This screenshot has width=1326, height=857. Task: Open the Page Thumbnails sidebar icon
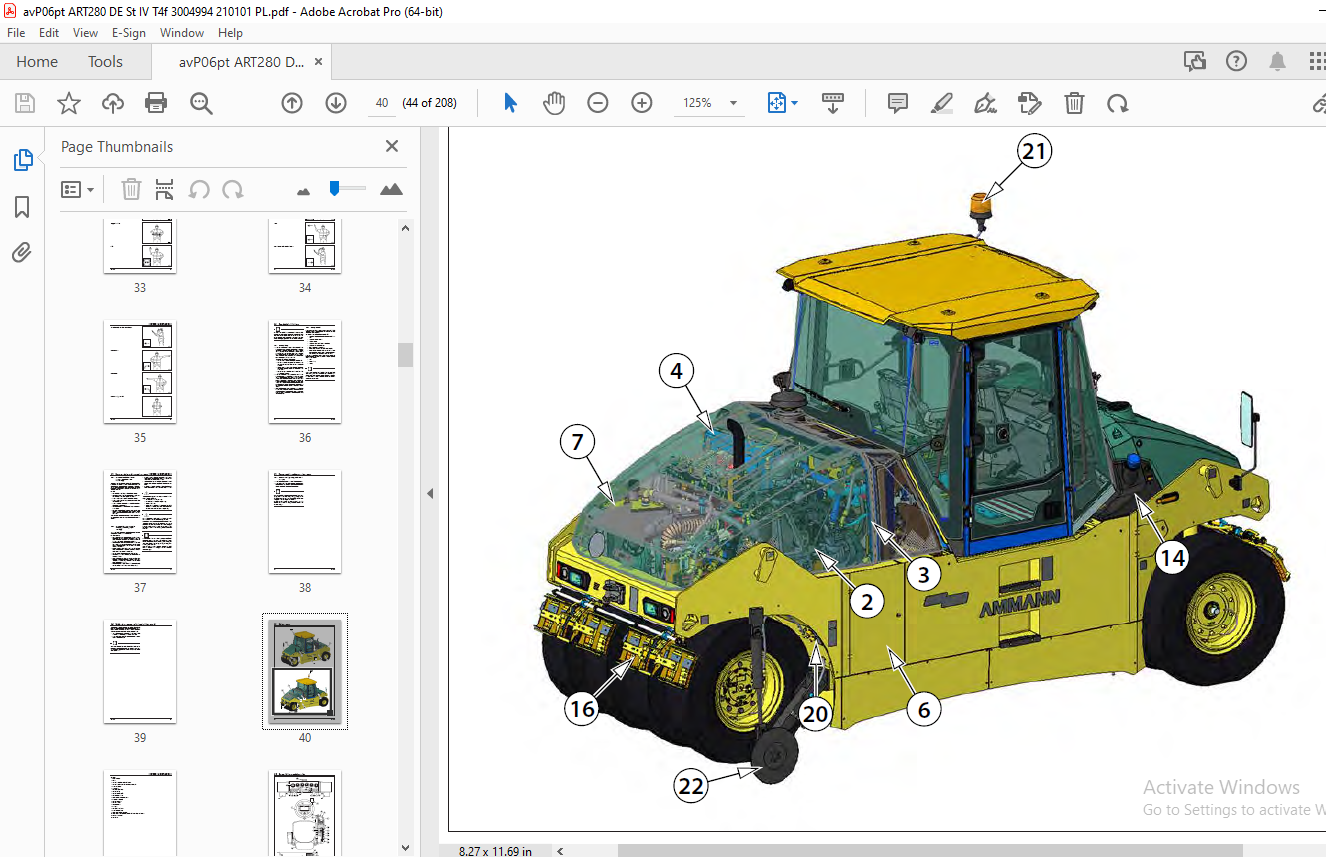22,160
